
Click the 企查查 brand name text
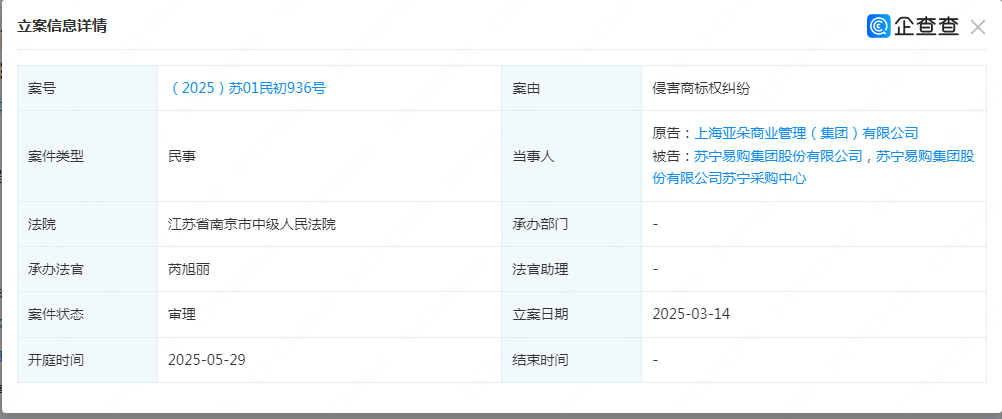(x=927, y=26)
